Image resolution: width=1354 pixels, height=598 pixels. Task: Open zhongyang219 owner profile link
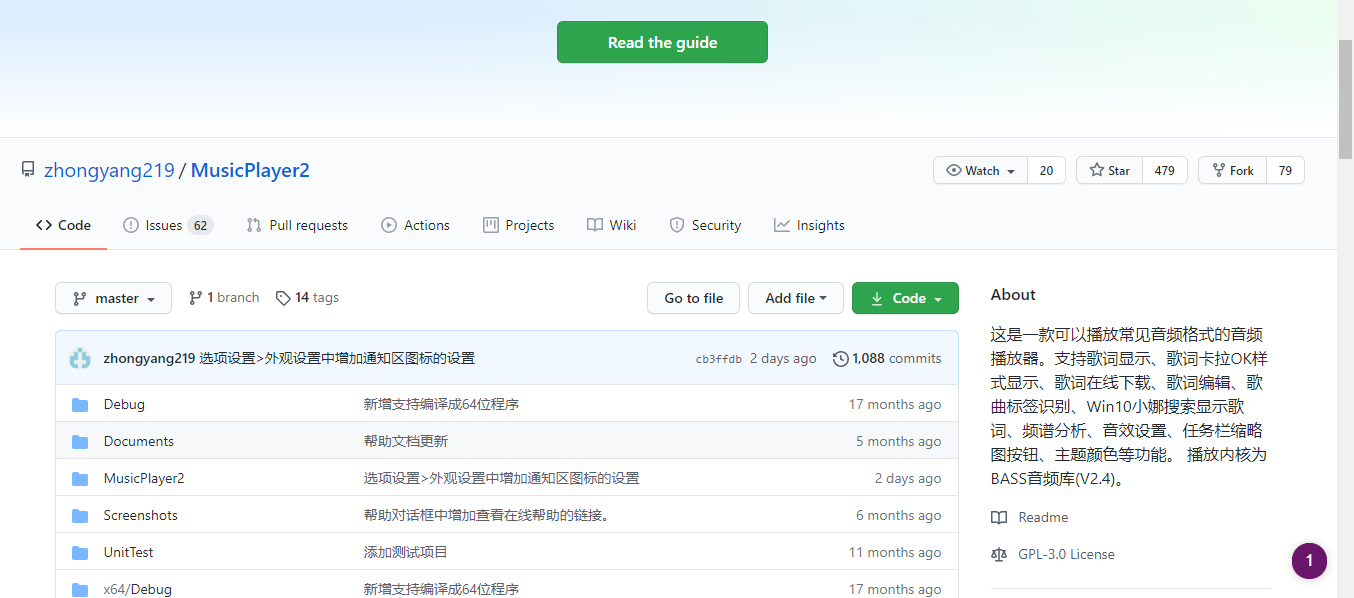pyautogui.click(x=109, y=170)
